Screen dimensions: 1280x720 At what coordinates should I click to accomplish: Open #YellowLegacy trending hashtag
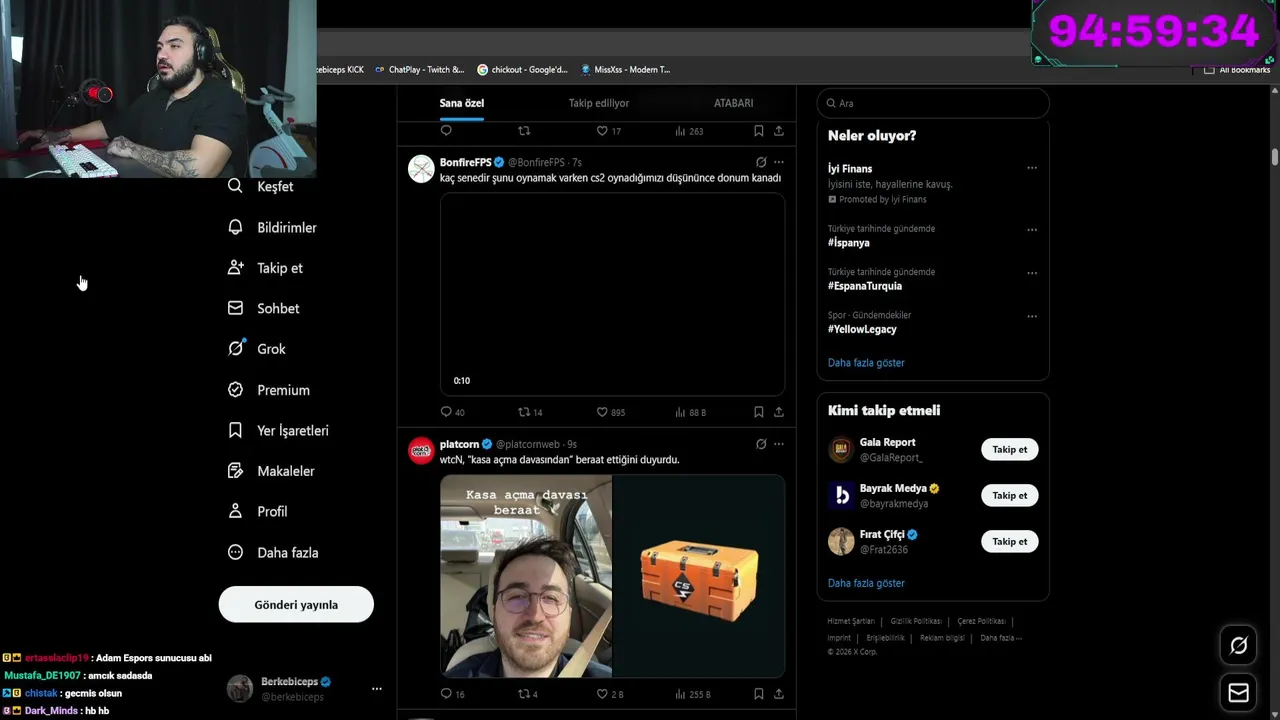[862, 329]
